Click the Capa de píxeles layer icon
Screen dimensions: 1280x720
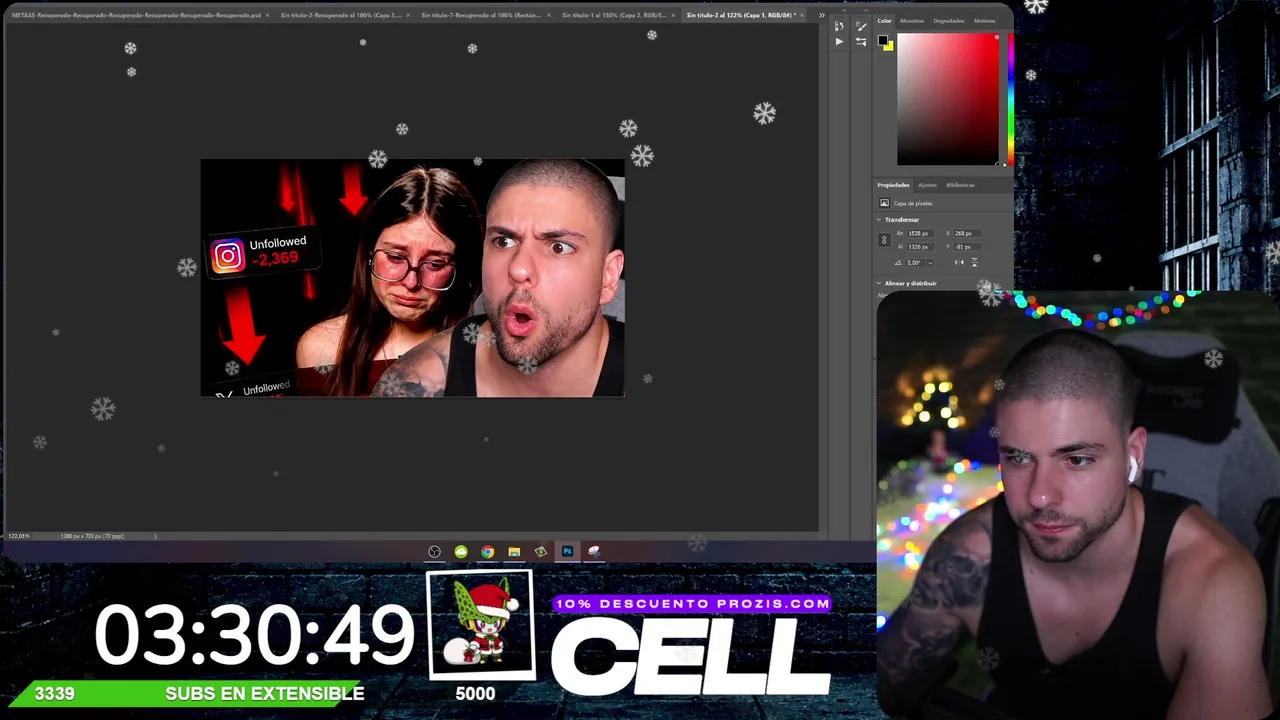coord(884,203)
